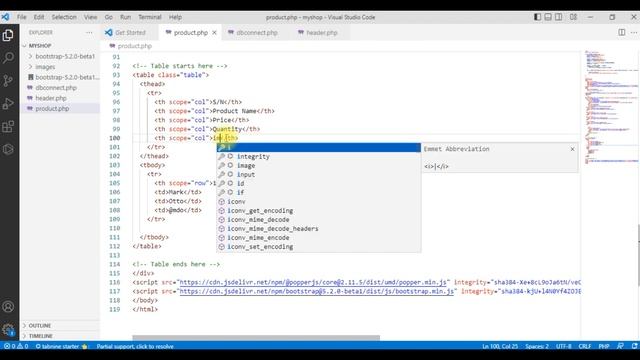Choose iconv_mime_decode_headers suggestion
Viewport: 640px width, 360px height.
(318, 229)
